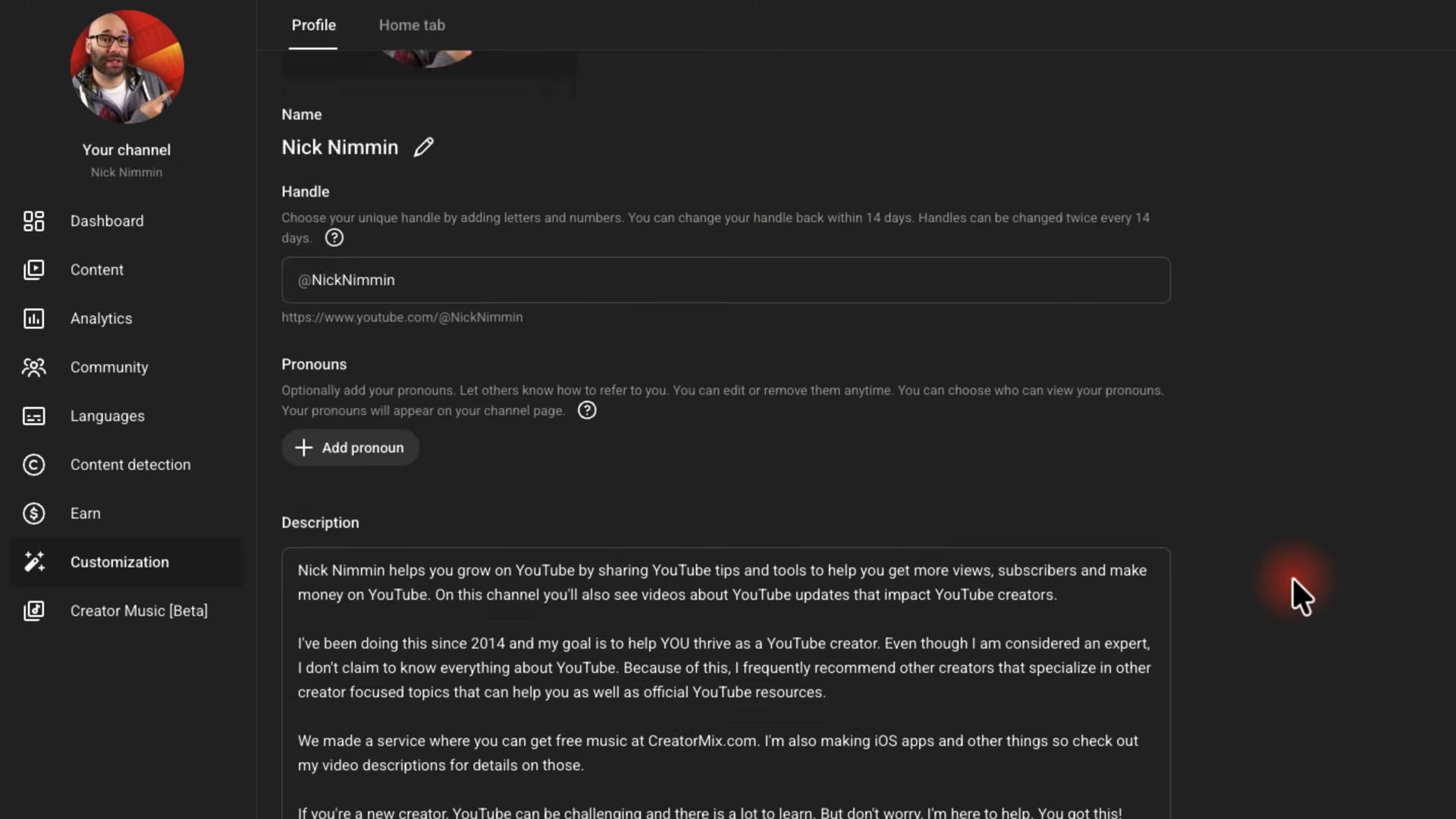Click the partially visible profile picture preview
This screenshot has width=1456, height=819.
427,58
